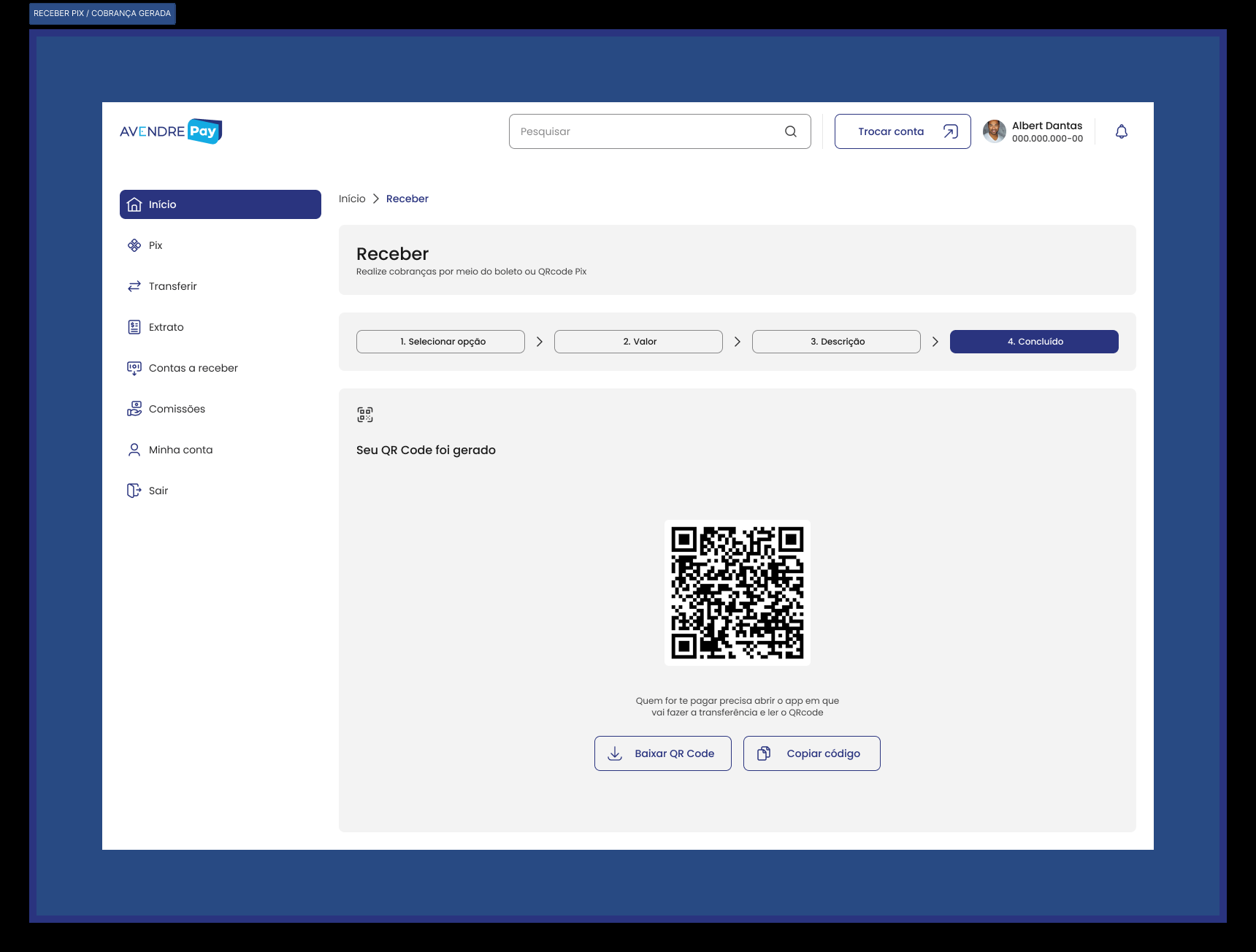Click the chevron after Selecionar opção step

pyautogui.click(x=540, y=342)
